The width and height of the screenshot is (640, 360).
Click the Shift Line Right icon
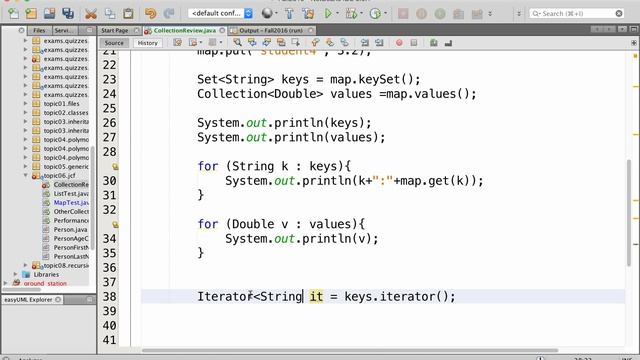[x=379, y=42]
